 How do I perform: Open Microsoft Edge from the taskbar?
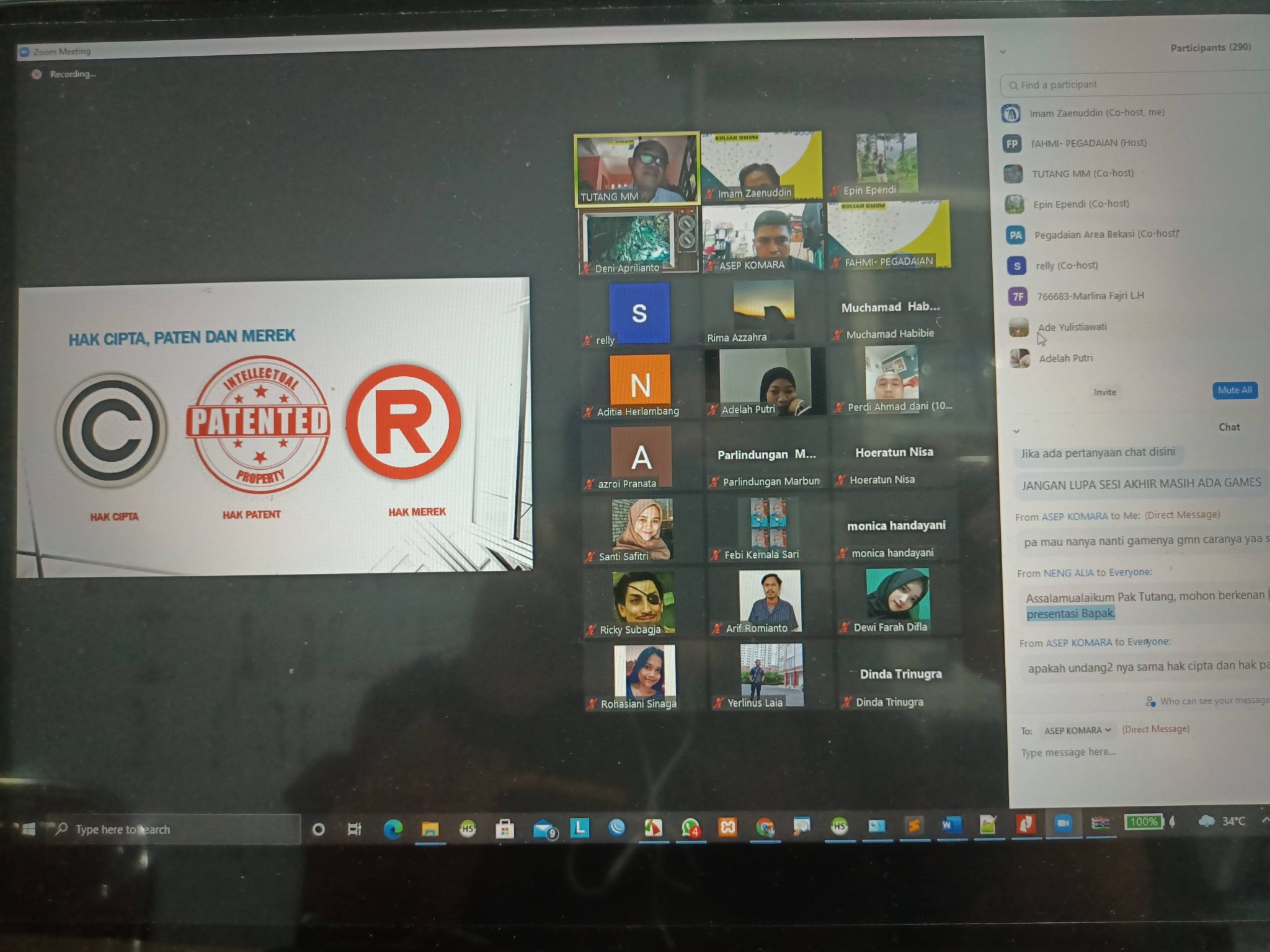(393, 829)
